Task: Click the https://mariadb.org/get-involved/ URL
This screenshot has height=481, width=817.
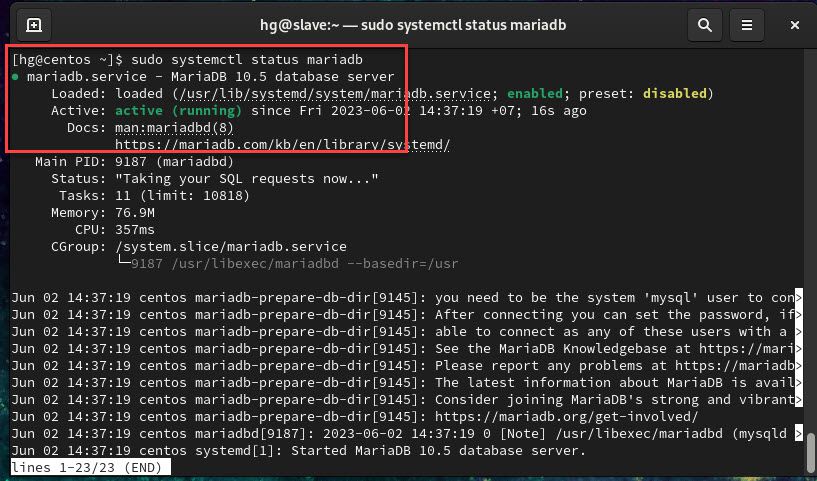Action: [x=566, y=416]
